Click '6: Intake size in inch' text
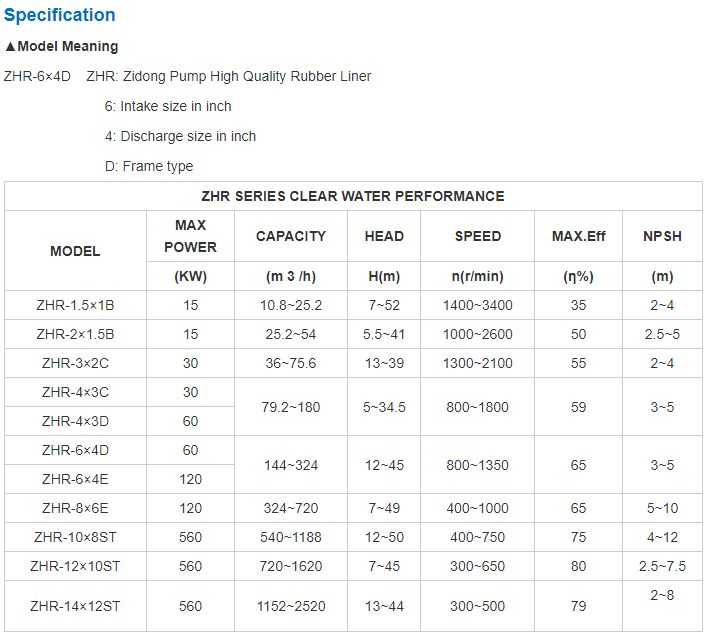 (x=168, y=106)
